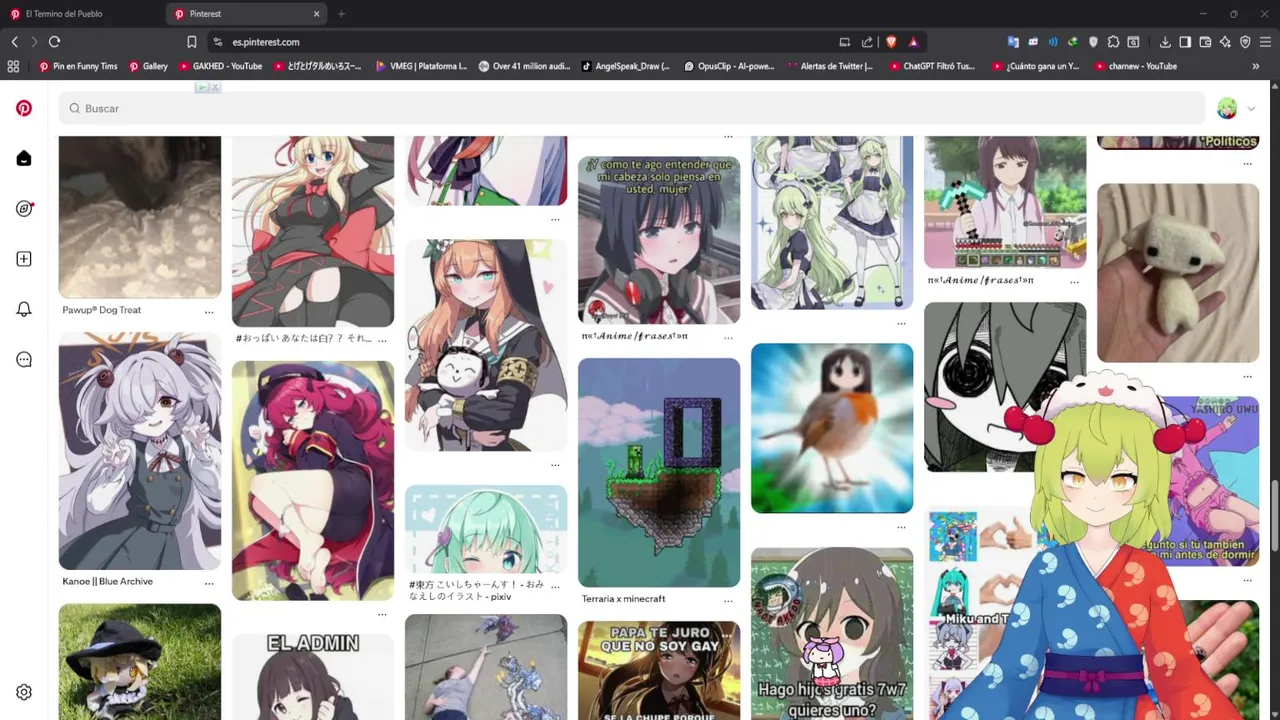The image size is (1280, 720).
Task: Open a new browser tab
Action: point(341,14)
